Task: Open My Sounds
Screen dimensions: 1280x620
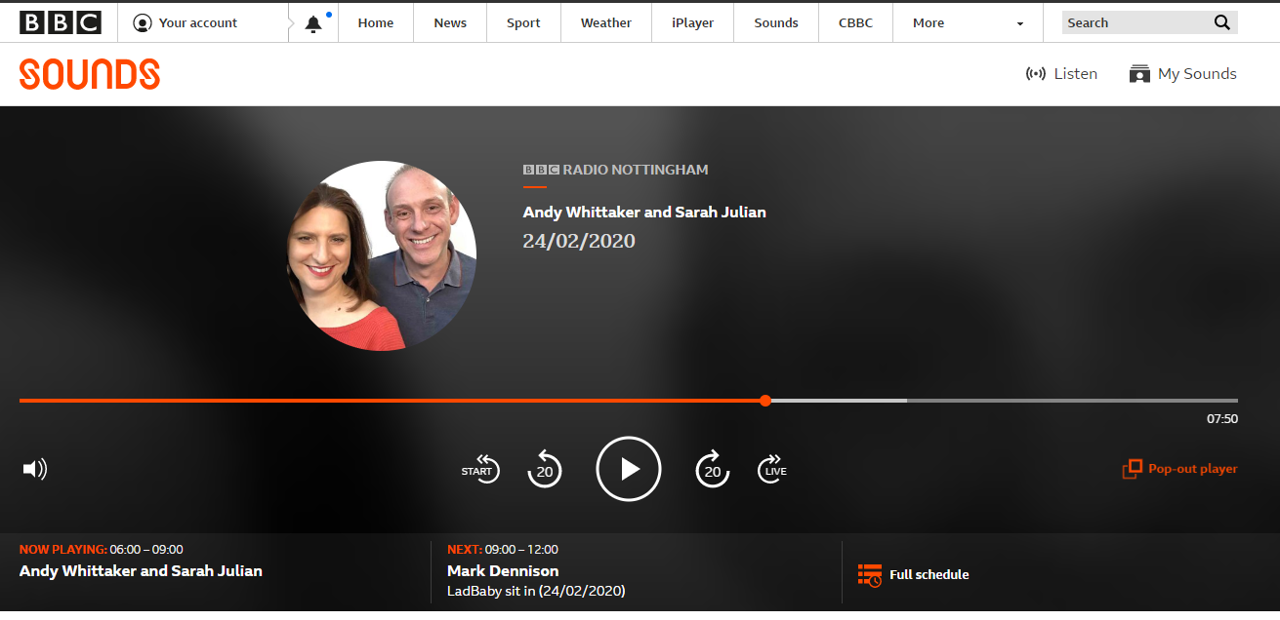Action: [x=1183, y=74]
